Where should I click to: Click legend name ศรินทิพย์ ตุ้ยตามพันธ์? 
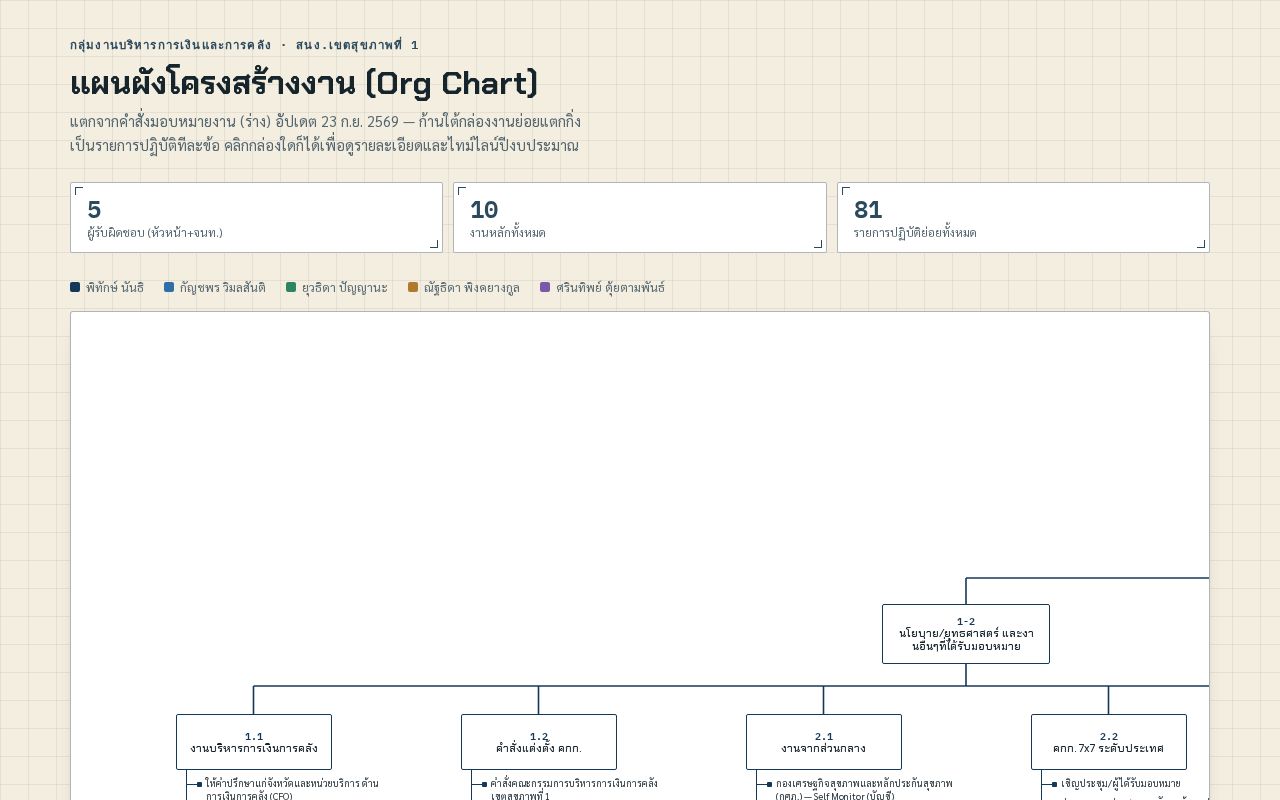click(610, 288)
